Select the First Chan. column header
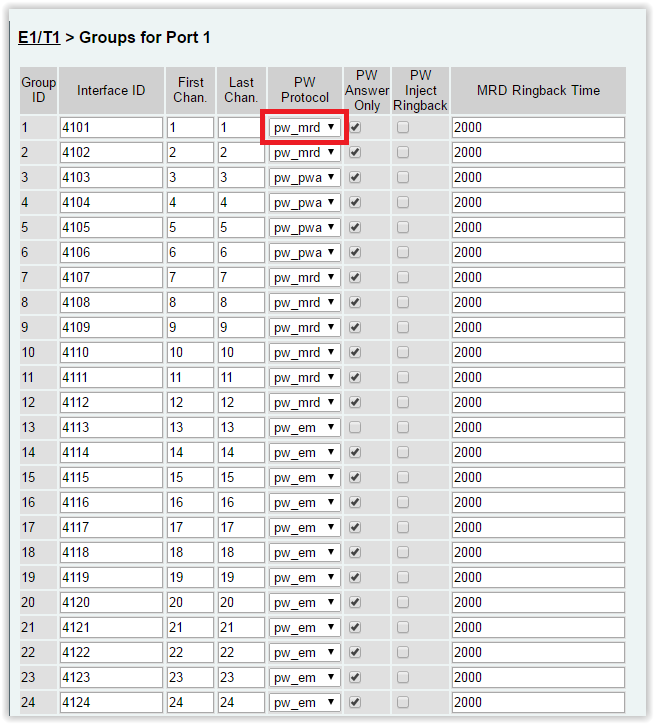This screenshot has width=654, height=724. point(190,90)
